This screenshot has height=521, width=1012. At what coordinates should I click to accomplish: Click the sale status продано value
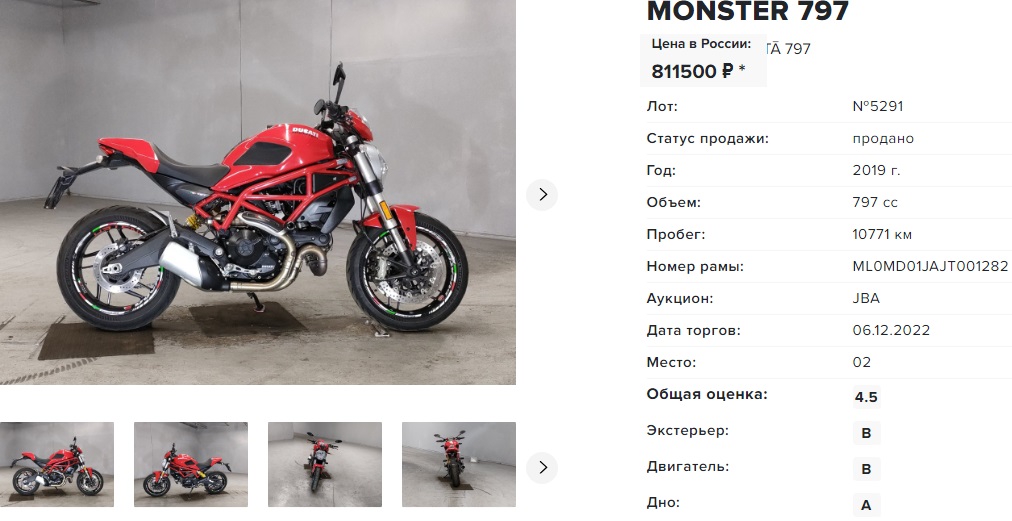point(883,138)
